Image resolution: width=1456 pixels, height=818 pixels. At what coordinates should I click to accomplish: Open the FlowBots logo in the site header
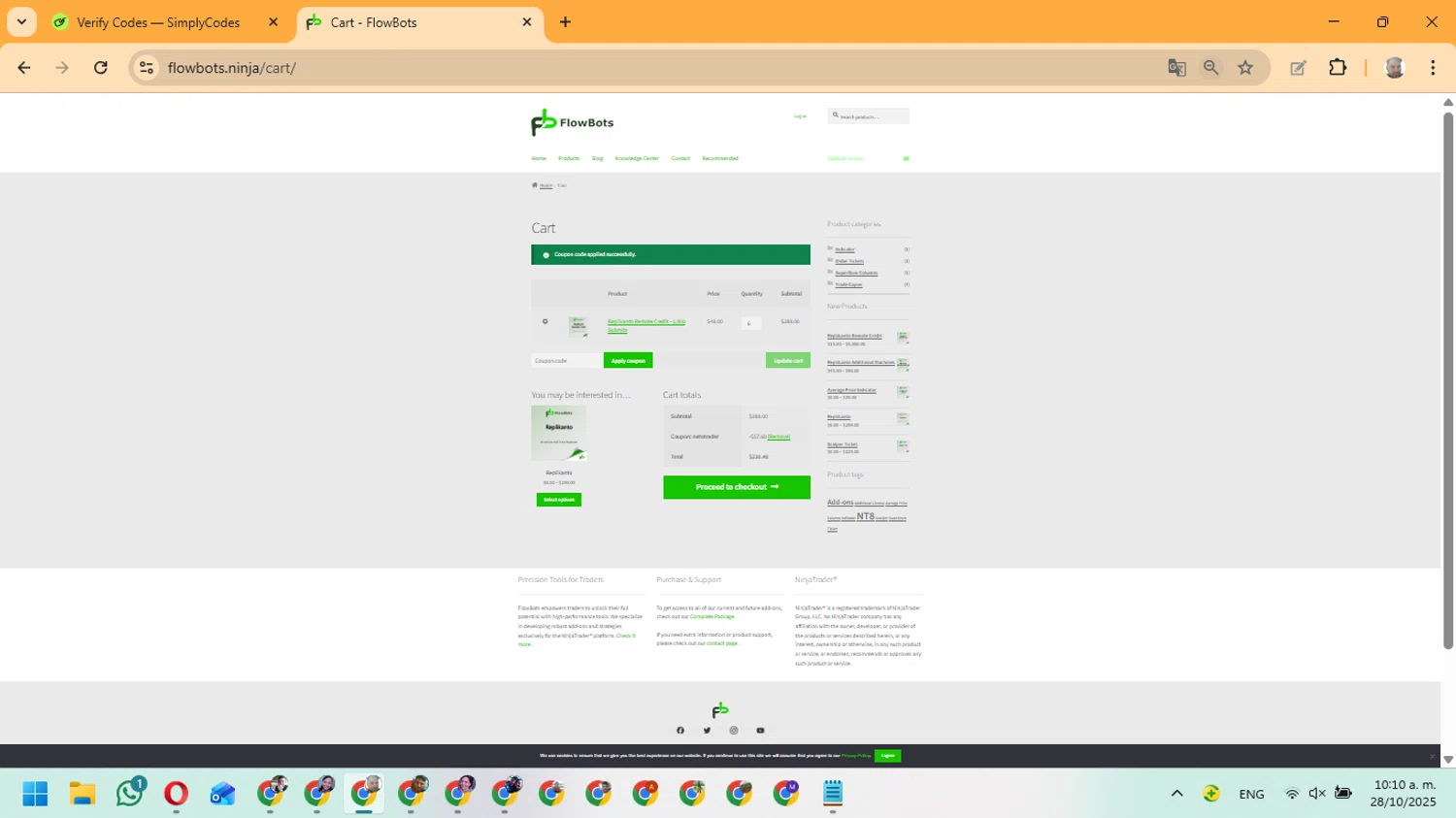coord(572,122)
